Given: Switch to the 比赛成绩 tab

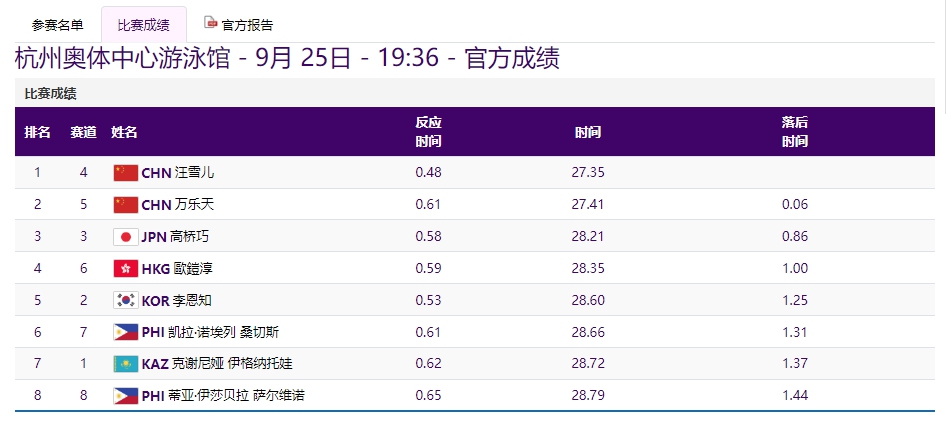Looking at the screenshot, I should [143, 25].
